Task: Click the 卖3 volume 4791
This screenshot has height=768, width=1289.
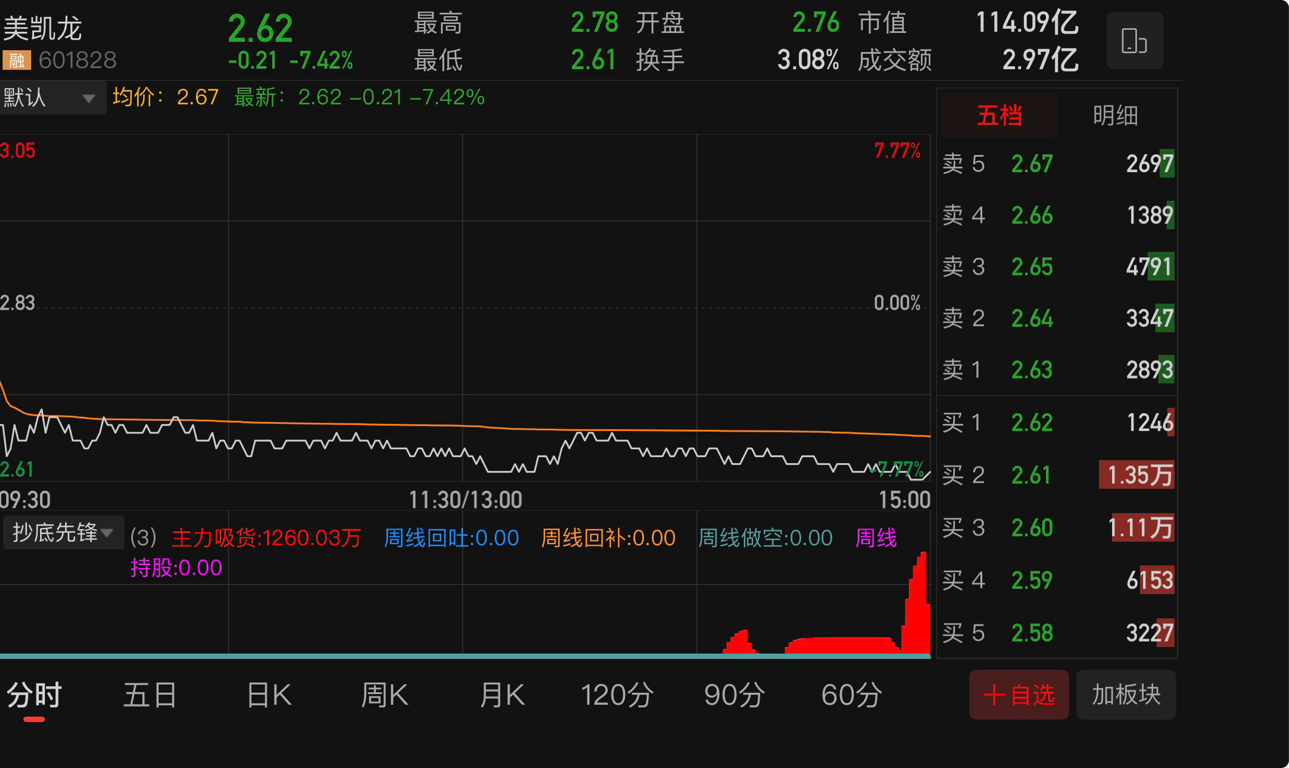Action: click(x=1149, y=267)
